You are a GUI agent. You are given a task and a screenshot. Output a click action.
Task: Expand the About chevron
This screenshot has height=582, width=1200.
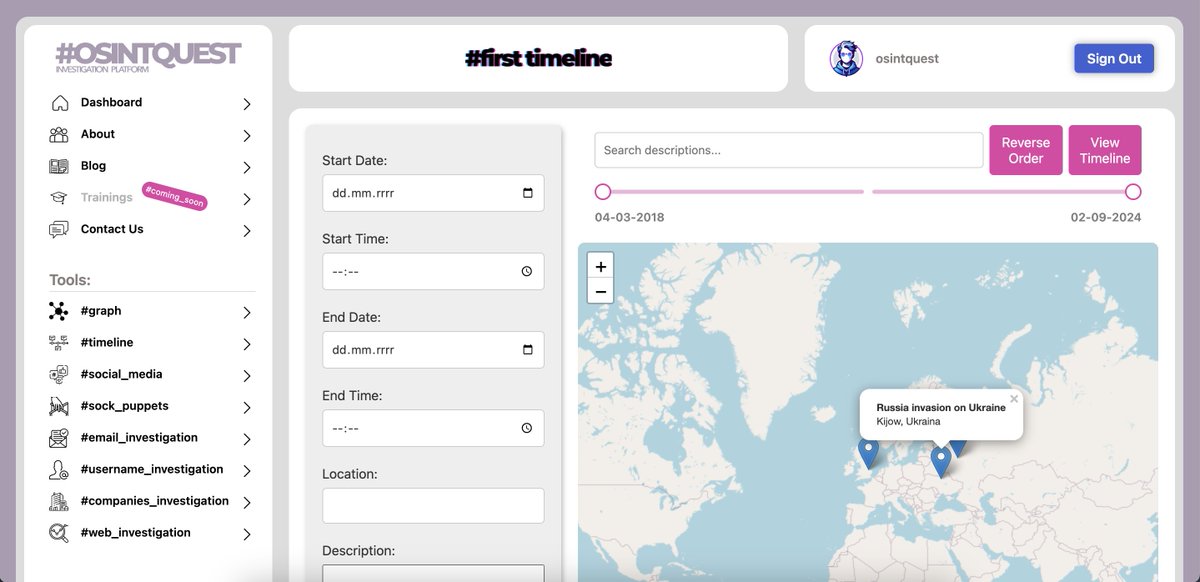(x=247, y=135)
